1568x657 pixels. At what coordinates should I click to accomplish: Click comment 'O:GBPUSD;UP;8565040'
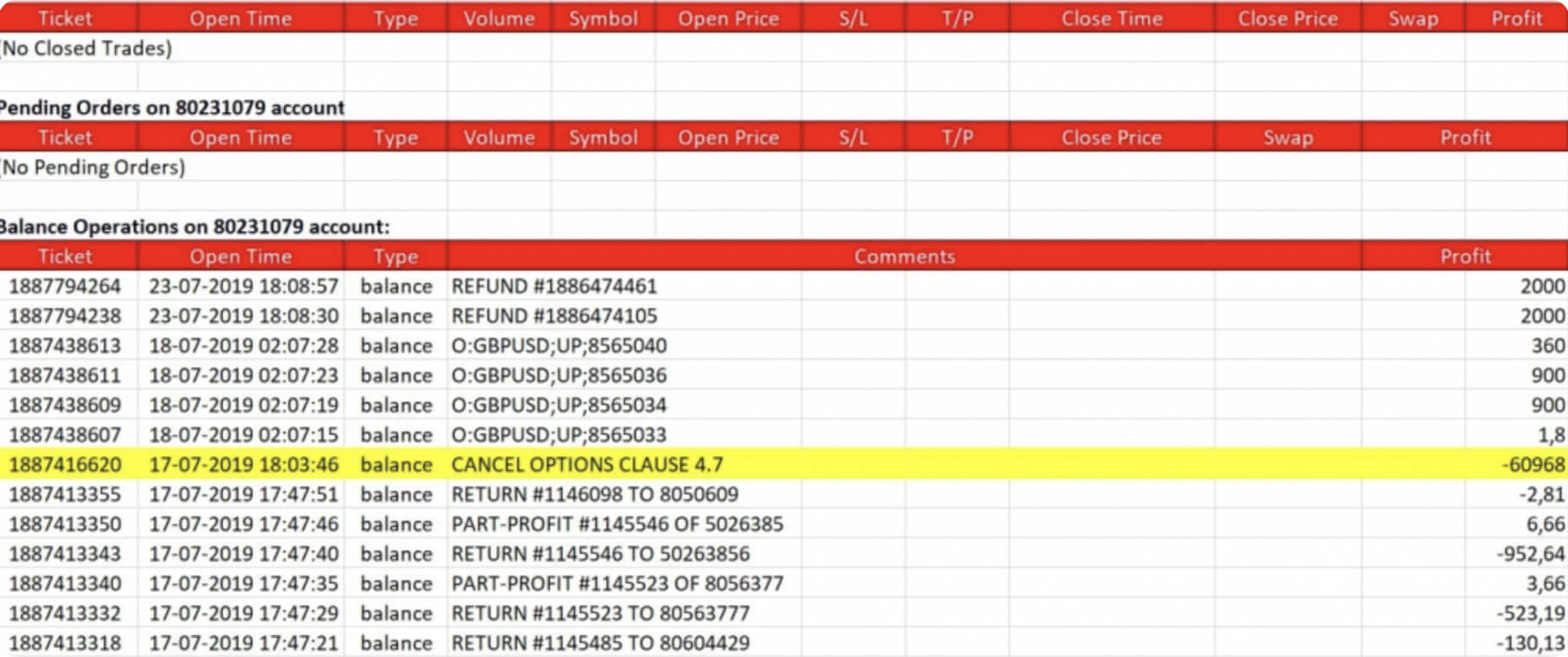point(559,345)
